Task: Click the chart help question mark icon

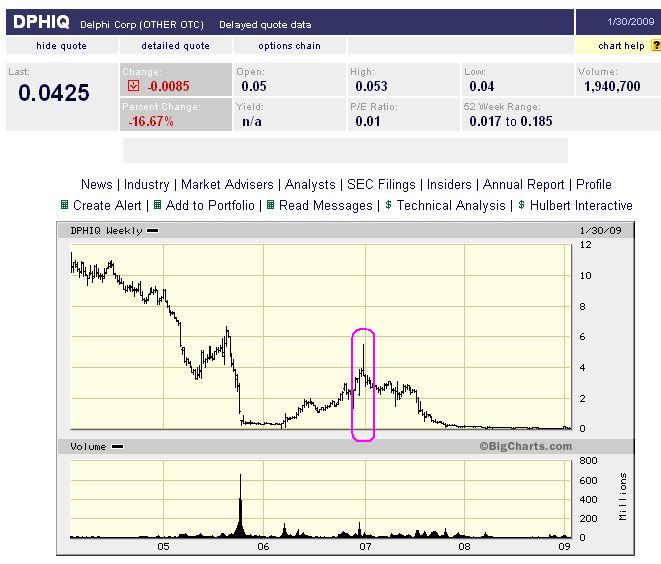Action: click(x=656, y=46)
